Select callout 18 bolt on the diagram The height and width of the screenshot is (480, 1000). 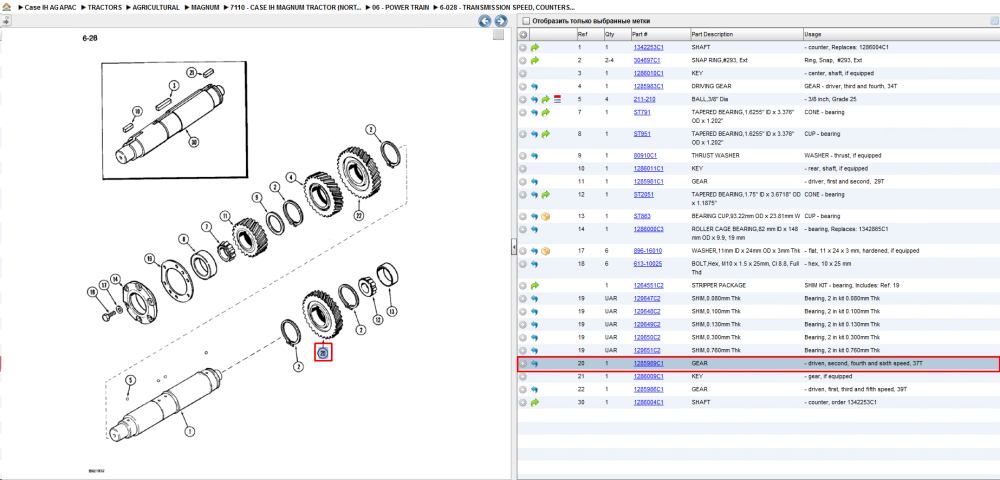[93, 293]
